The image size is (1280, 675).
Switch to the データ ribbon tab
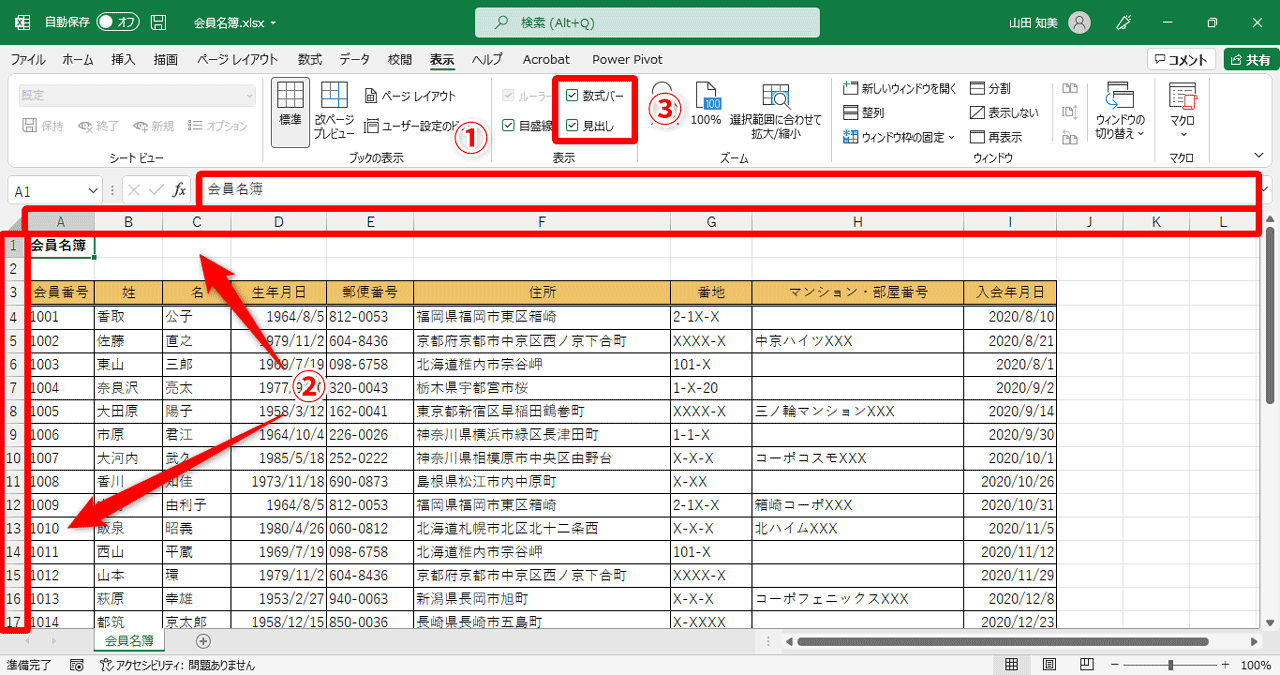point(354,59)
